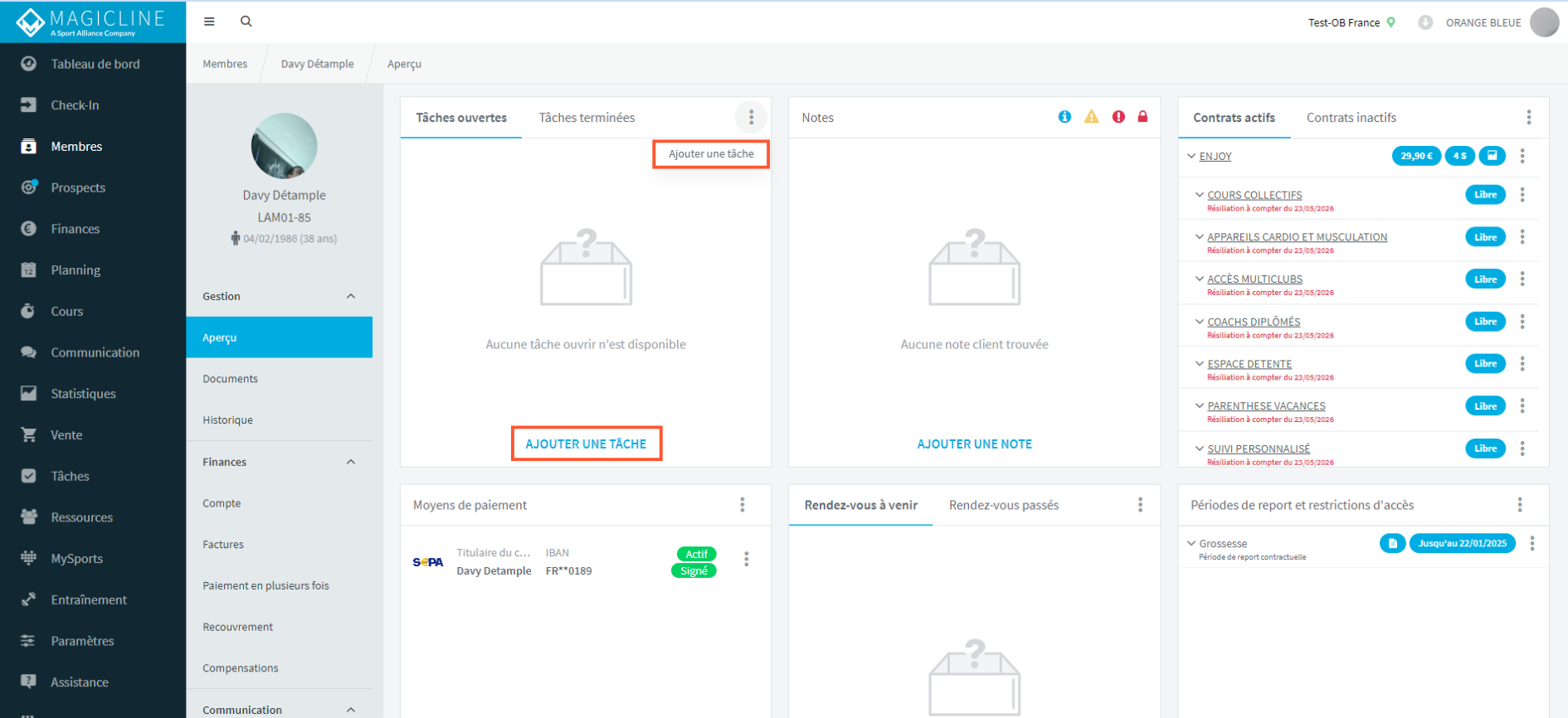Expand the Grossesse report period
1568x718 pixels.
click(1191, 544)
